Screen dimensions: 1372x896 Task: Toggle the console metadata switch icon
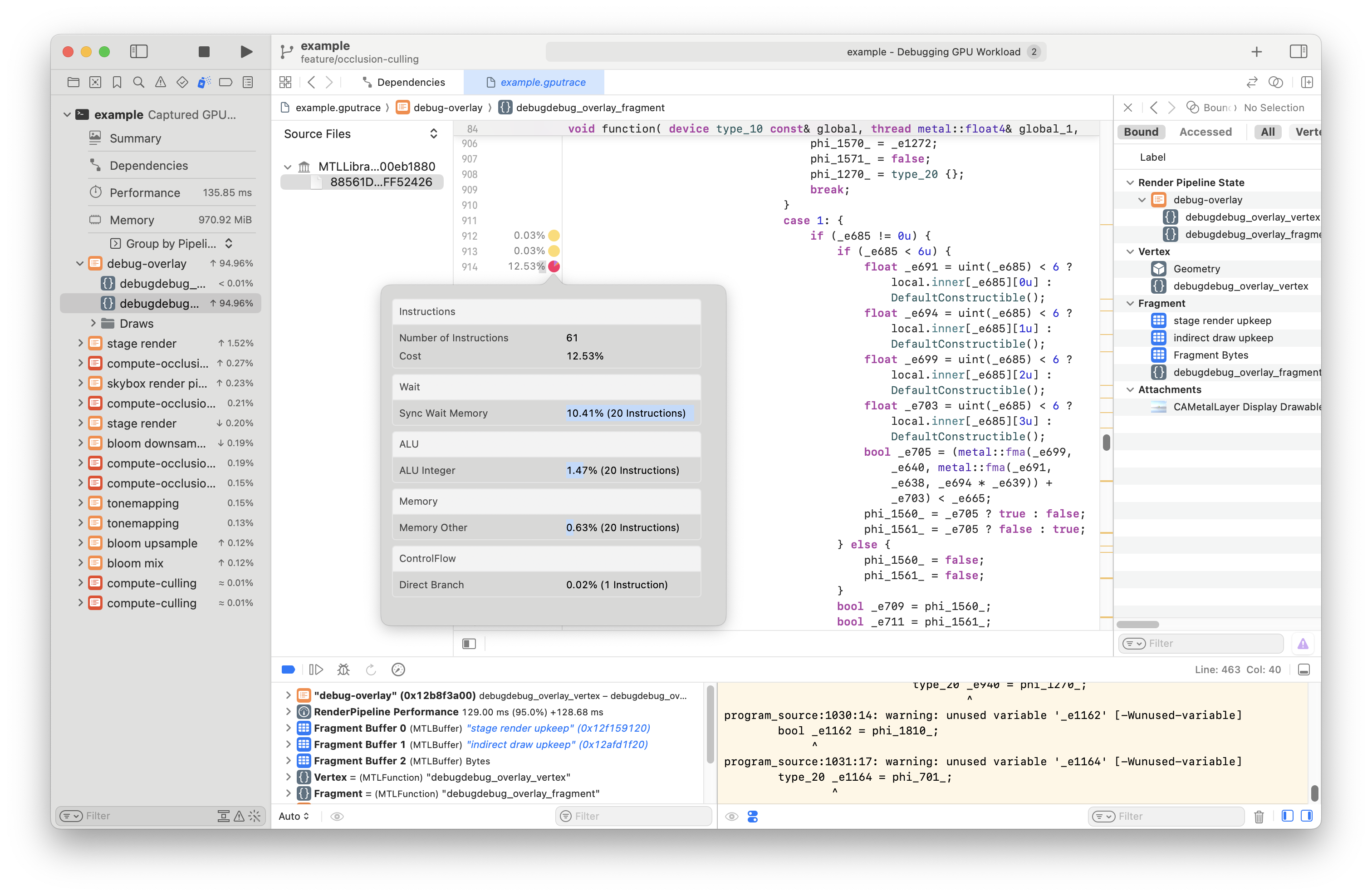coord(753,817)
